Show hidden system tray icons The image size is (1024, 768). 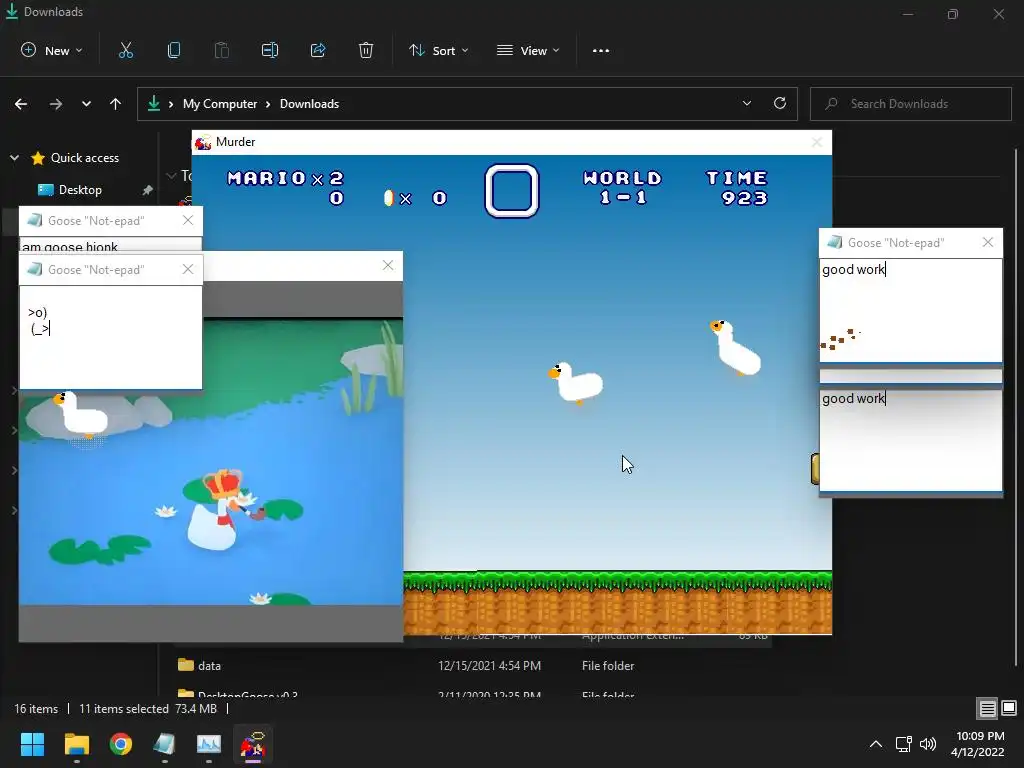pyautogui.click(x=876, y=744)
